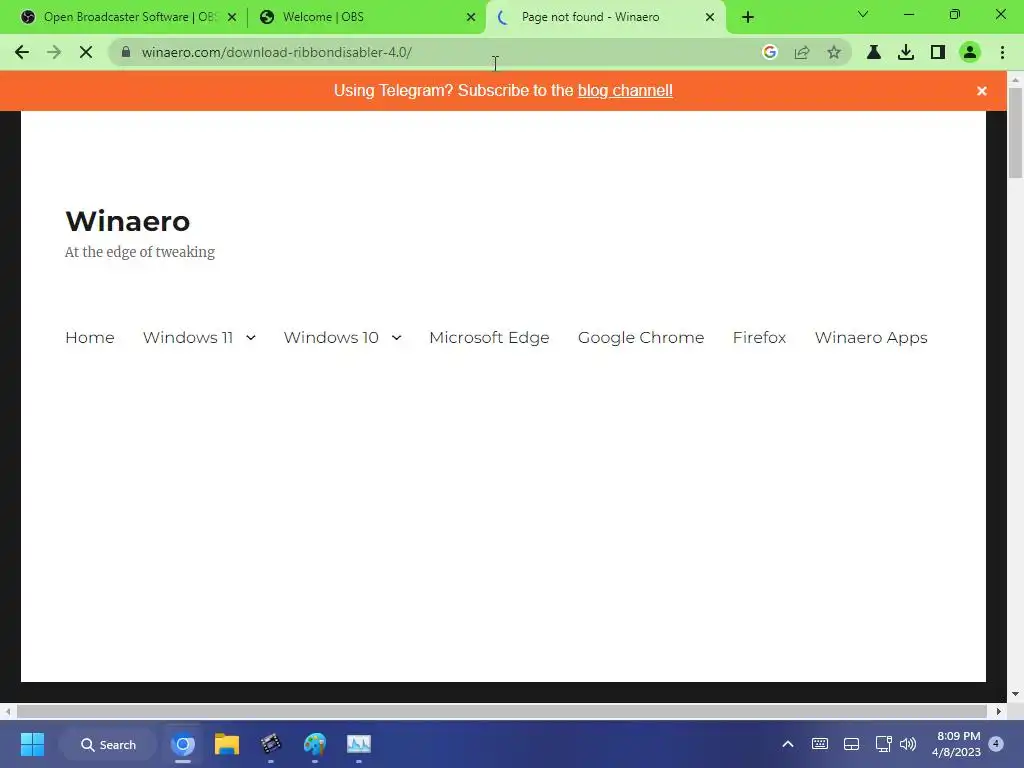Open Chrome Labs flask icon

point(874,52)
